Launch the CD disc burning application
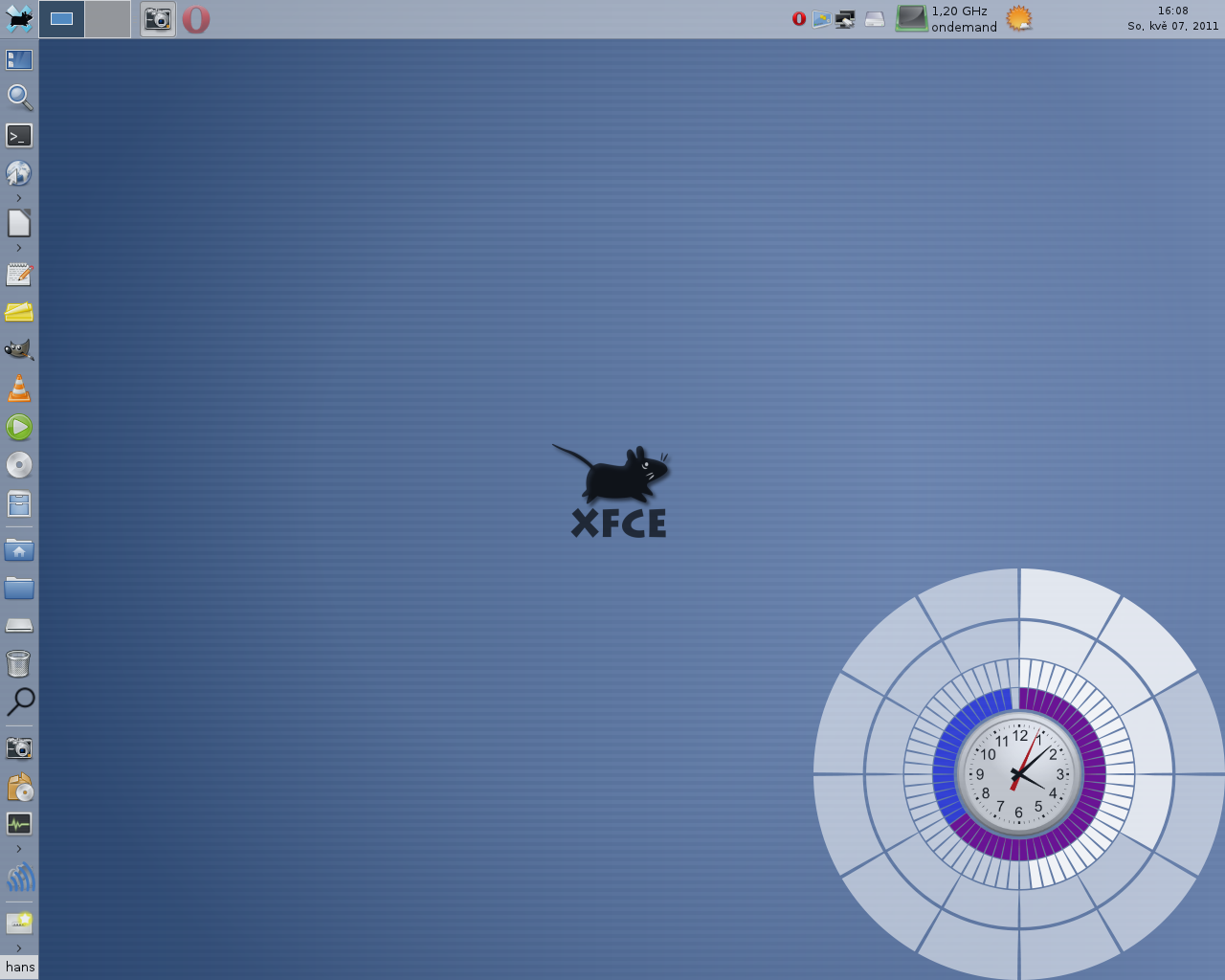 (x=19, y=465)
